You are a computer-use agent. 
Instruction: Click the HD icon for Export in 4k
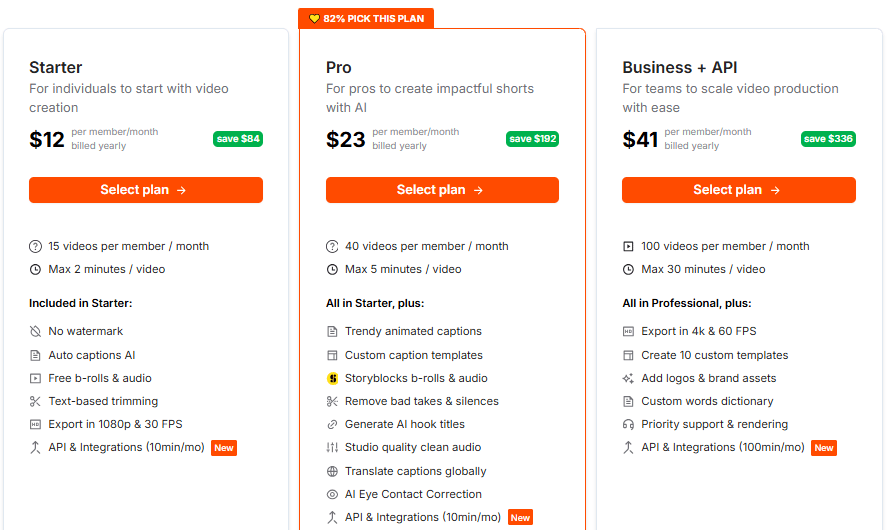628,331
